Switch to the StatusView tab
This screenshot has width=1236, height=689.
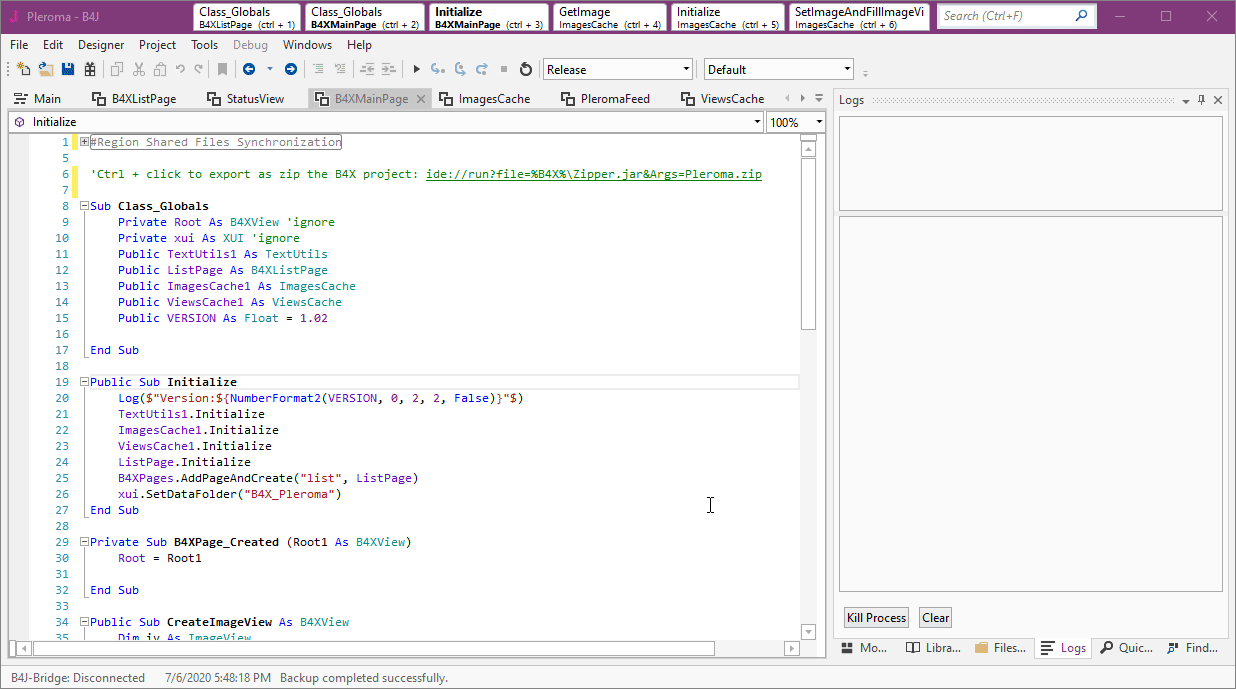246,99
